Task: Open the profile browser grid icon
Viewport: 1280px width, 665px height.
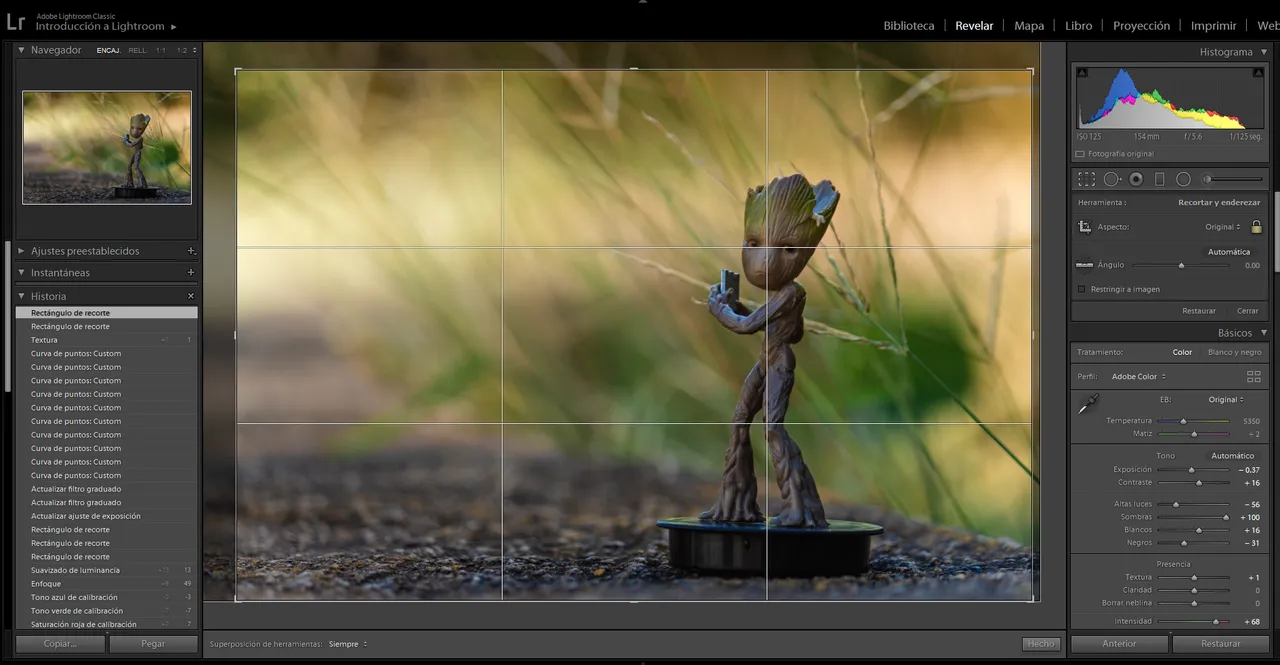Action: (1254, 377)
